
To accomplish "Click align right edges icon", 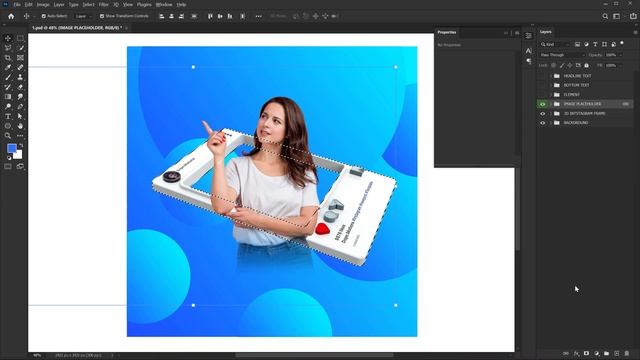I will coord(181,16).
